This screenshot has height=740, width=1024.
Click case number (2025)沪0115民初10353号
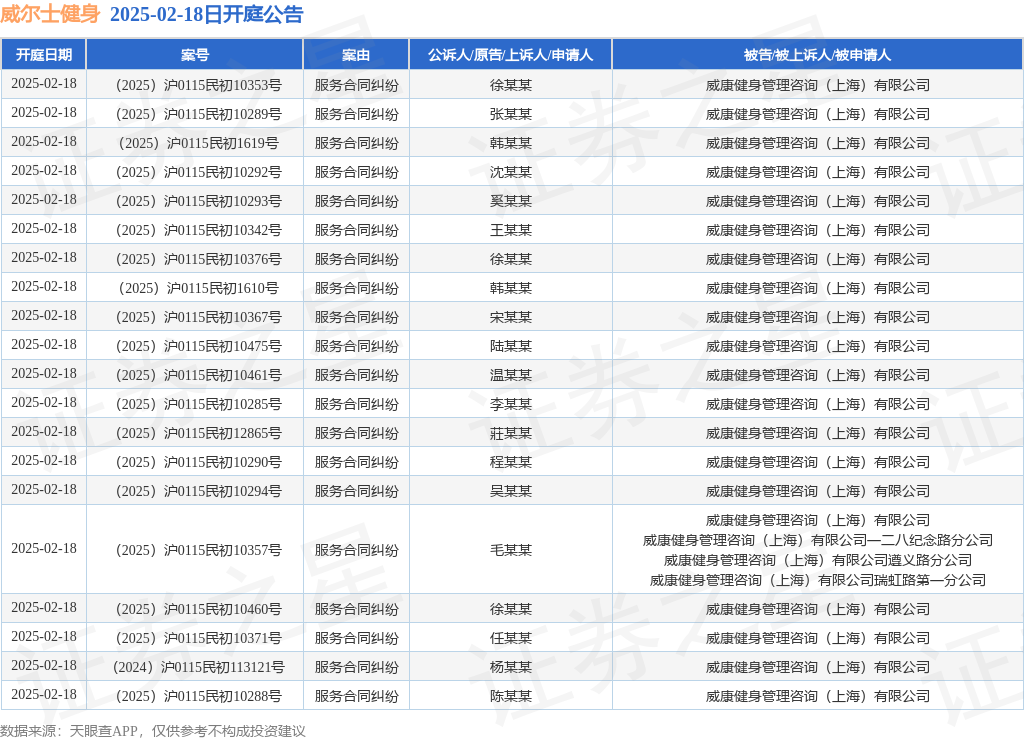pyautogui.click(x=199, y=85)
